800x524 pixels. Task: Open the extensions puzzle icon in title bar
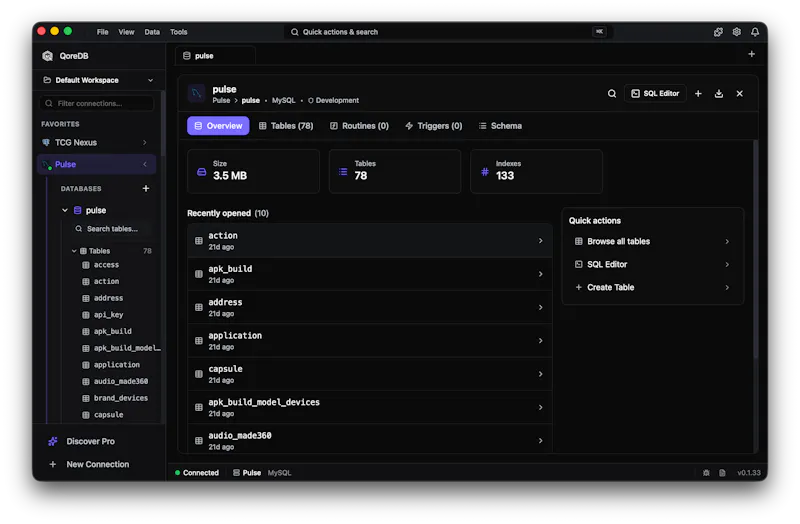(718, 32)
